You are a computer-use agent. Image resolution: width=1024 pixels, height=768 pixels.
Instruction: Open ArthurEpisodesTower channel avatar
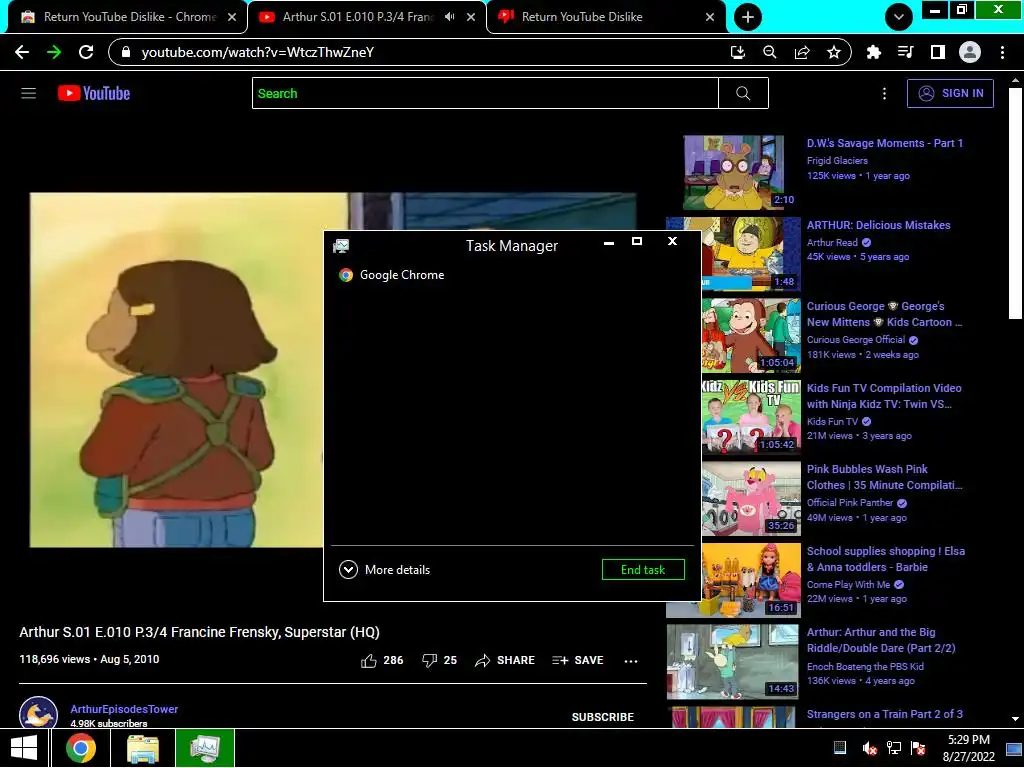[x=38, y=712]
